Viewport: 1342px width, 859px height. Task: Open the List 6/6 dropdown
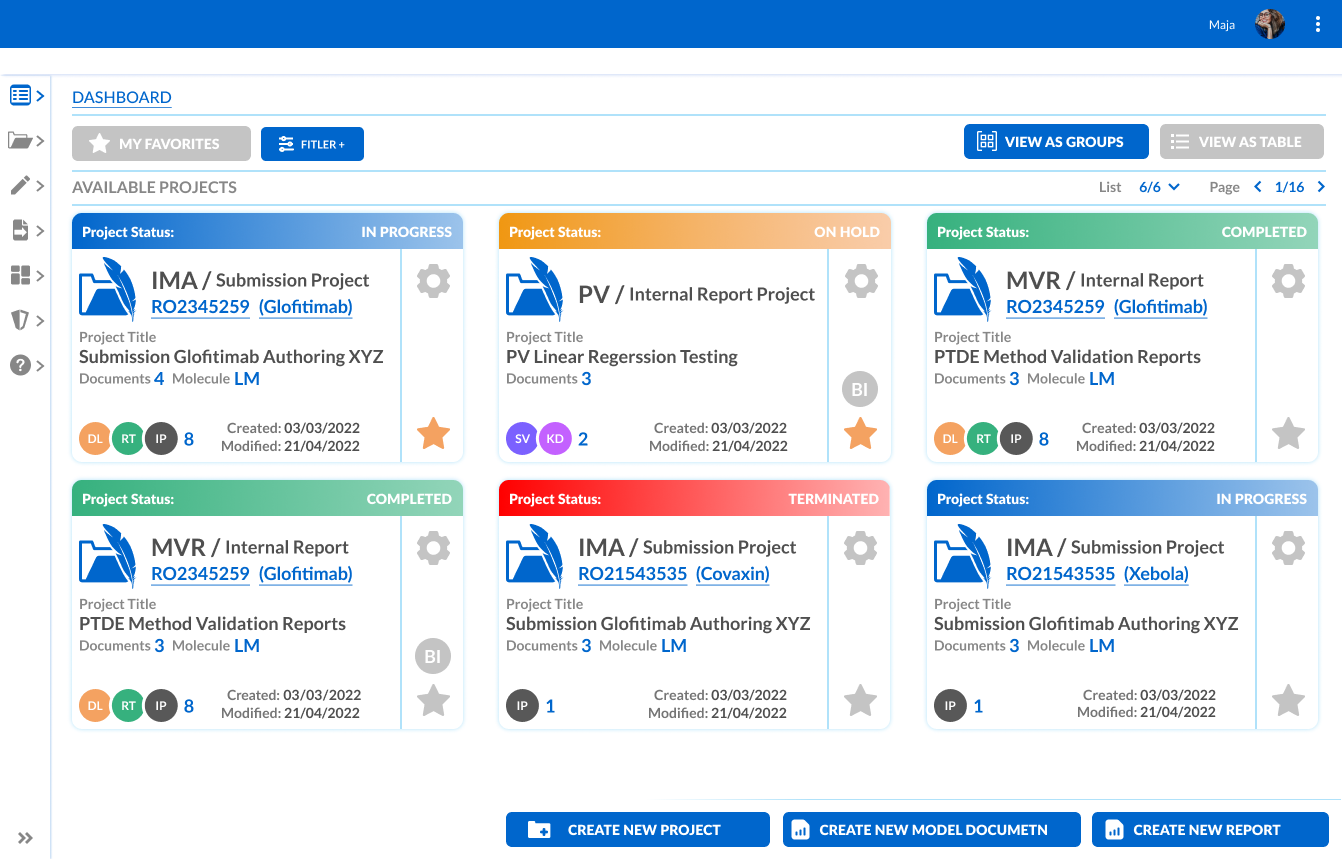point(1158,186)
